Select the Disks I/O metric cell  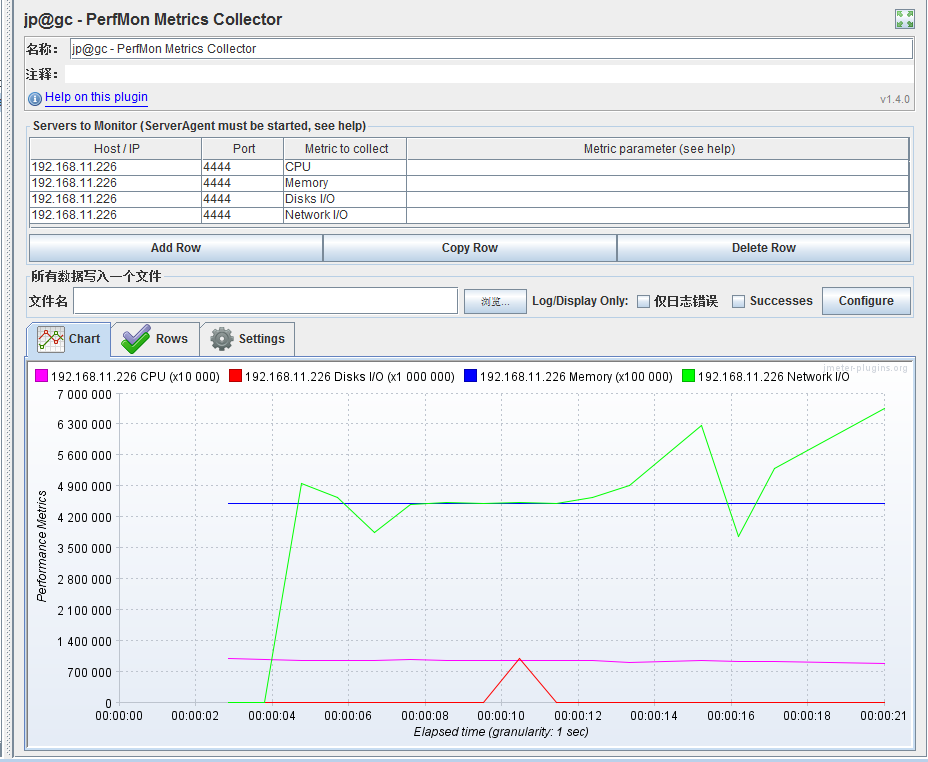coord(344,199)
